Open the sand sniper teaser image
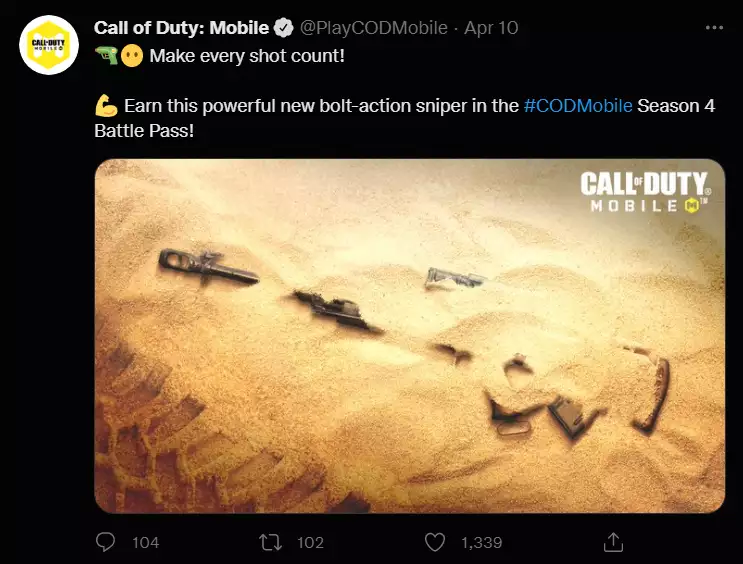Viewport: 743px width, 564px height. pos(409,336)
